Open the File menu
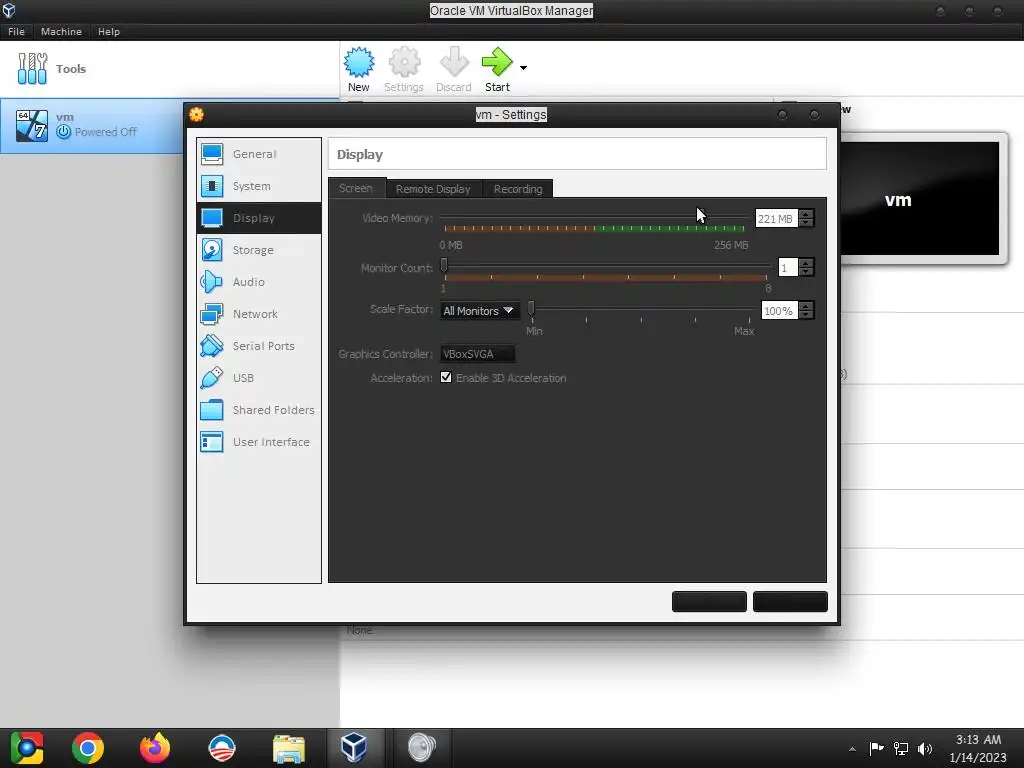The width and height of the screenshot is (1024, 768). coord(16,31)
